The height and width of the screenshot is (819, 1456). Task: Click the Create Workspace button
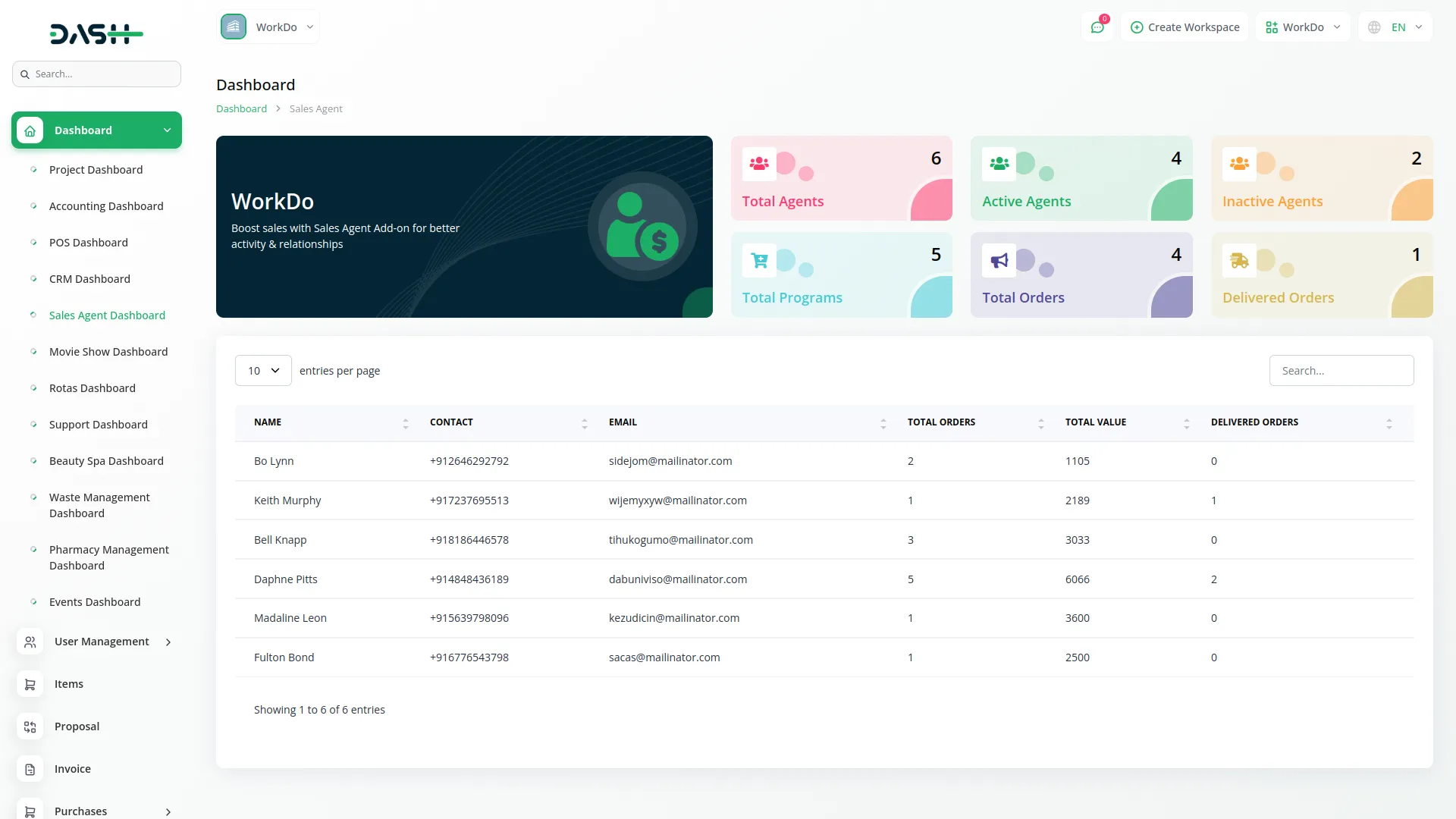(x=1185, y=27)
